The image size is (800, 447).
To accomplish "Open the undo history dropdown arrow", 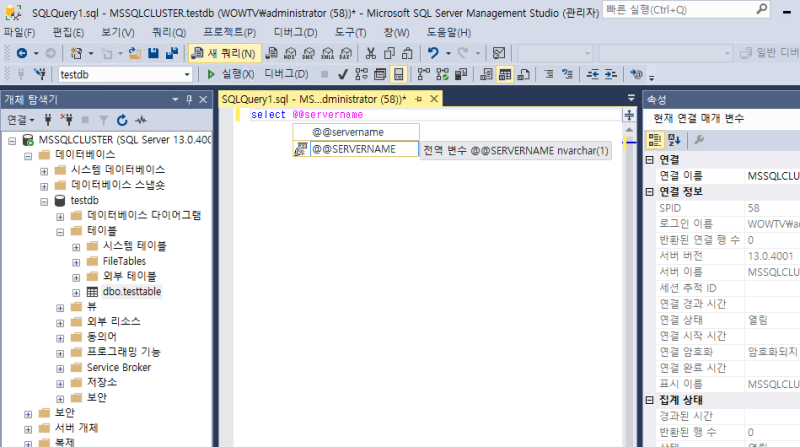I will 448,53.
